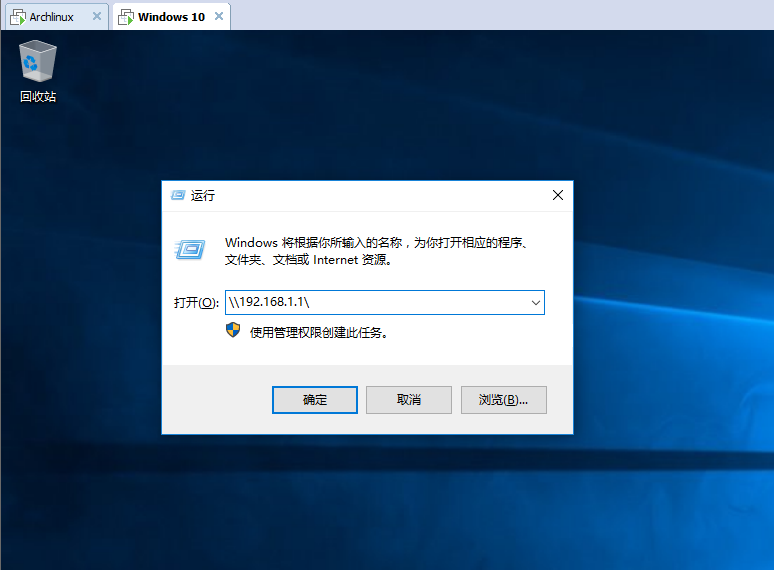Expand the Open field history dropdown
Screen dimensions: 774x570
pyautogui.click(x=536, y=303)
